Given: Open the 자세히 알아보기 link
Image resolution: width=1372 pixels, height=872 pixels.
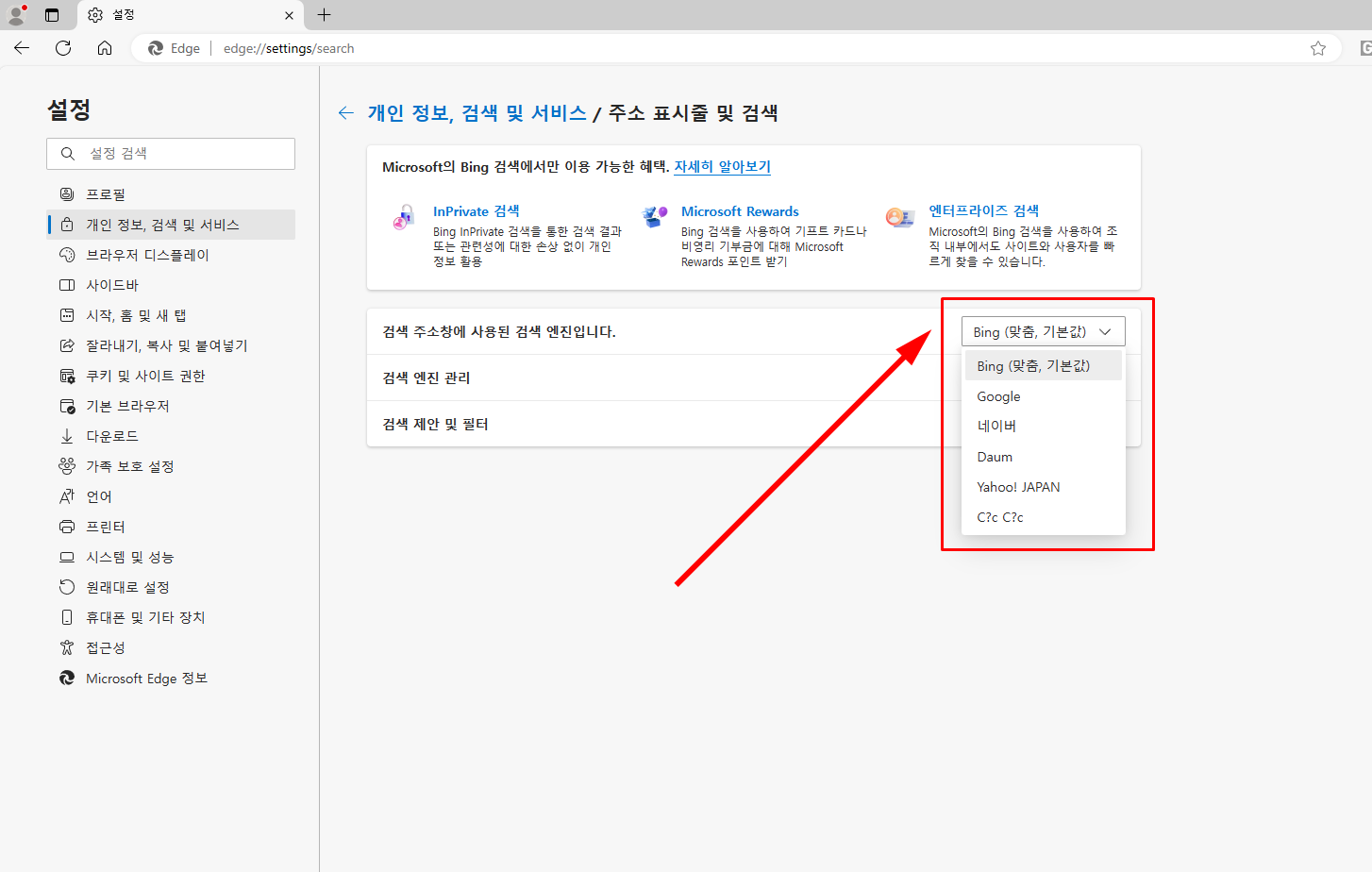Looking at the screenshot, I should click(x=722, y=166).
